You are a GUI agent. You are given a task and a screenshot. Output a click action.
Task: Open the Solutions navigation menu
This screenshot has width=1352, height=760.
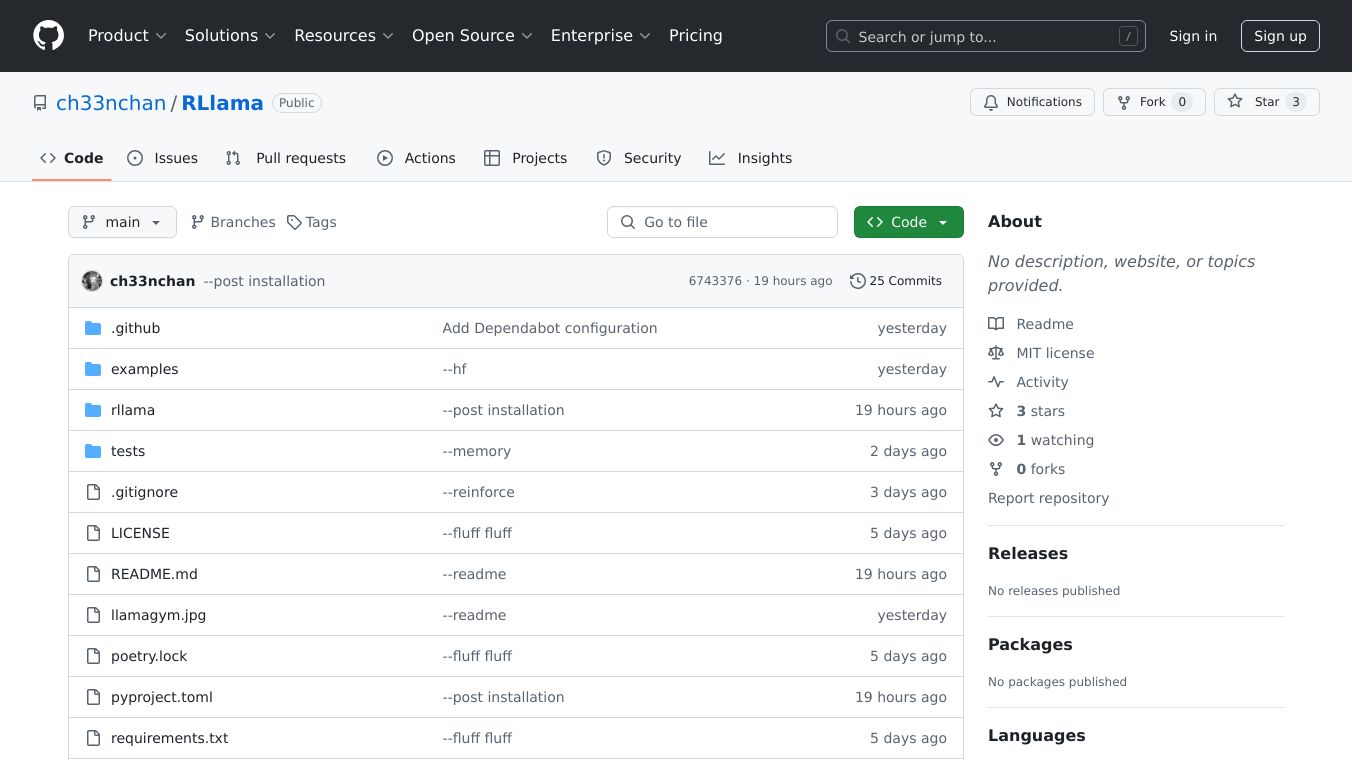tap(230, 36)
